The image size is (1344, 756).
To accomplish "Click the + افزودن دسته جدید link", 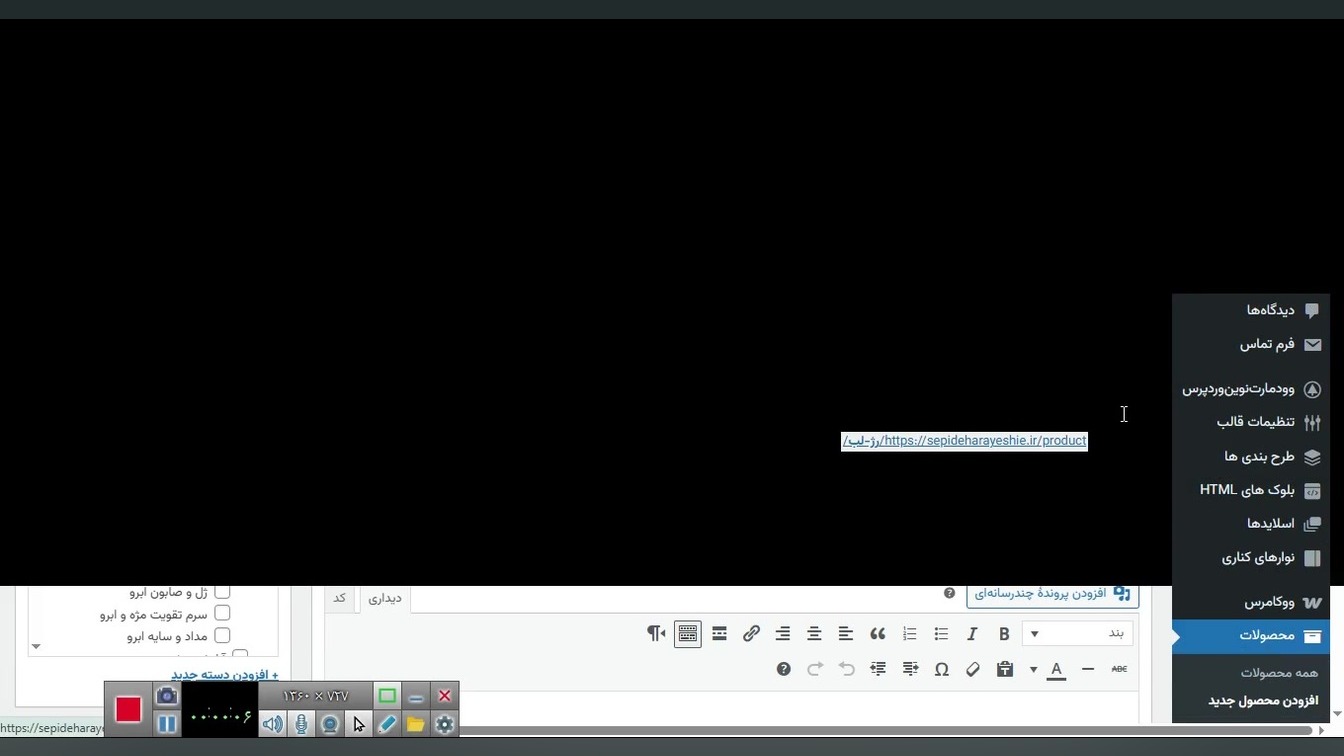I will tap(224, 675).
